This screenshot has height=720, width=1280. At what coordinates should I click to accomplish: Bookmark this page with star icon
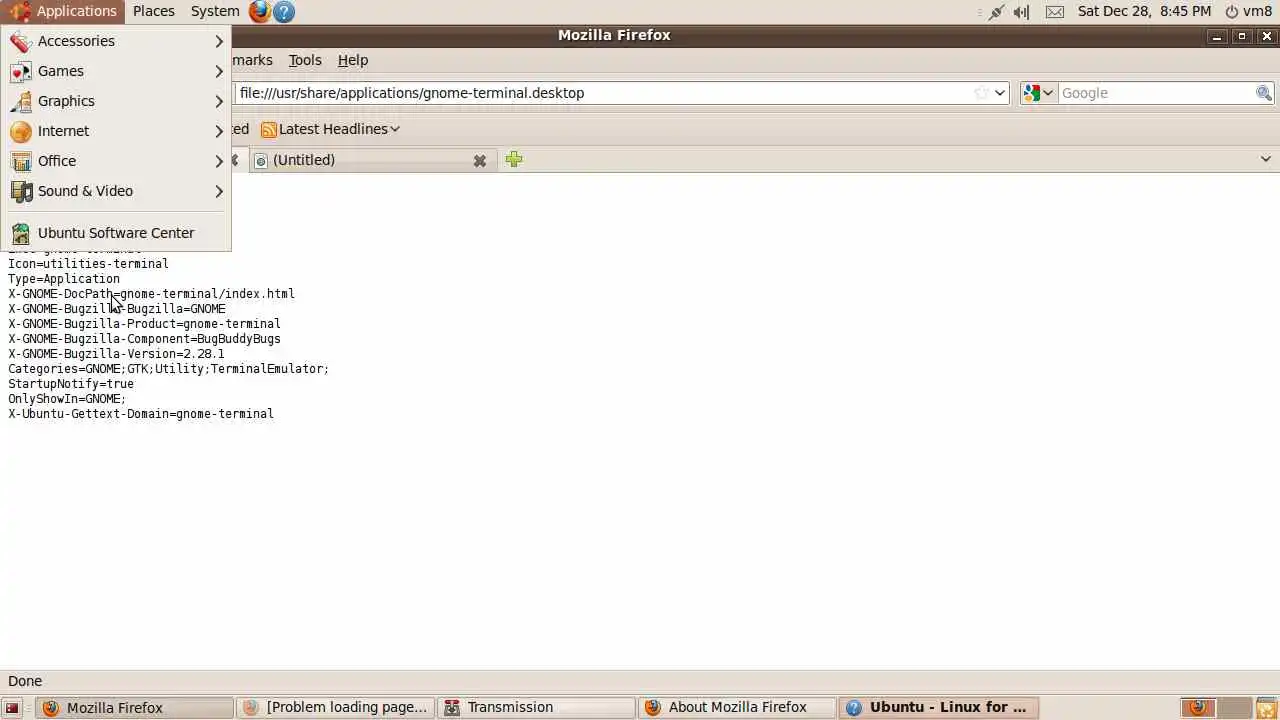982,93
